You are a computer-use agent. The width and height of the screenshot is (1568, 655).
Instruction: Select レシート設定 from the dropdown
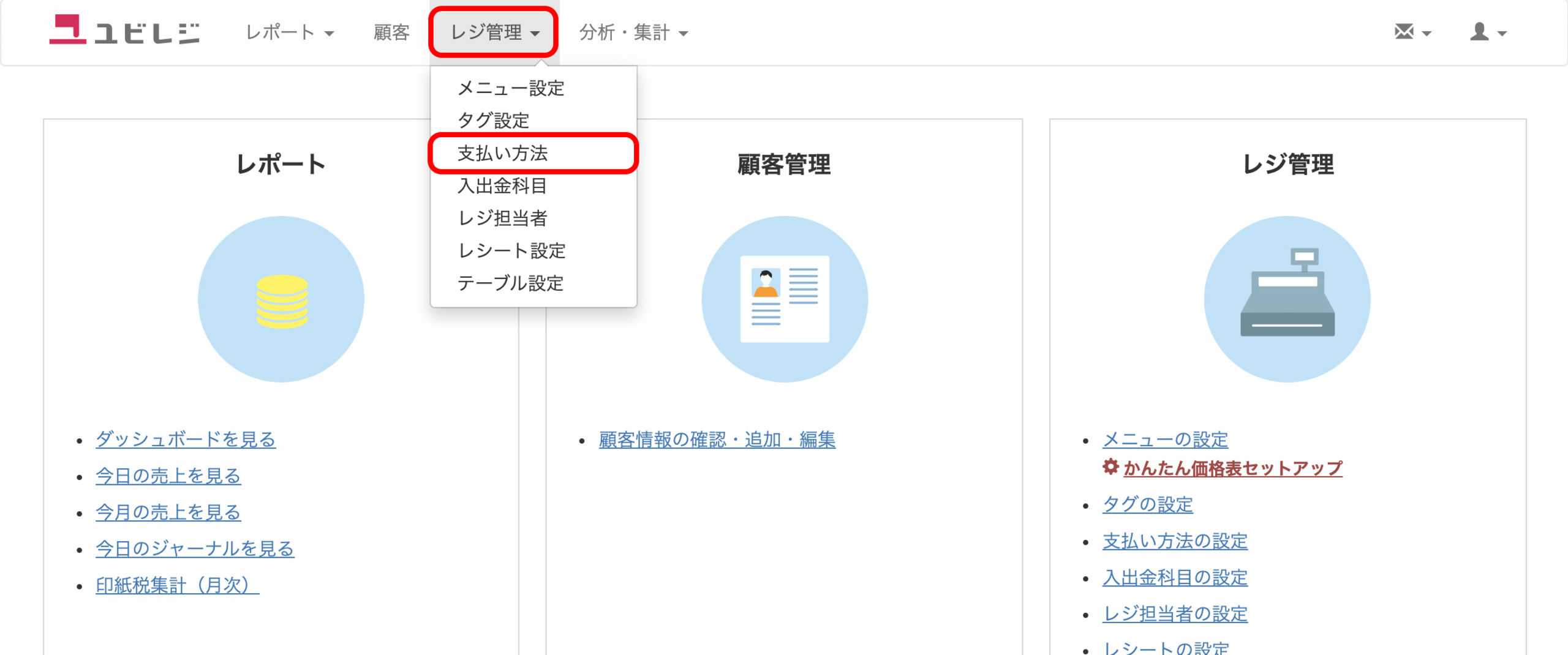point(533,250)
